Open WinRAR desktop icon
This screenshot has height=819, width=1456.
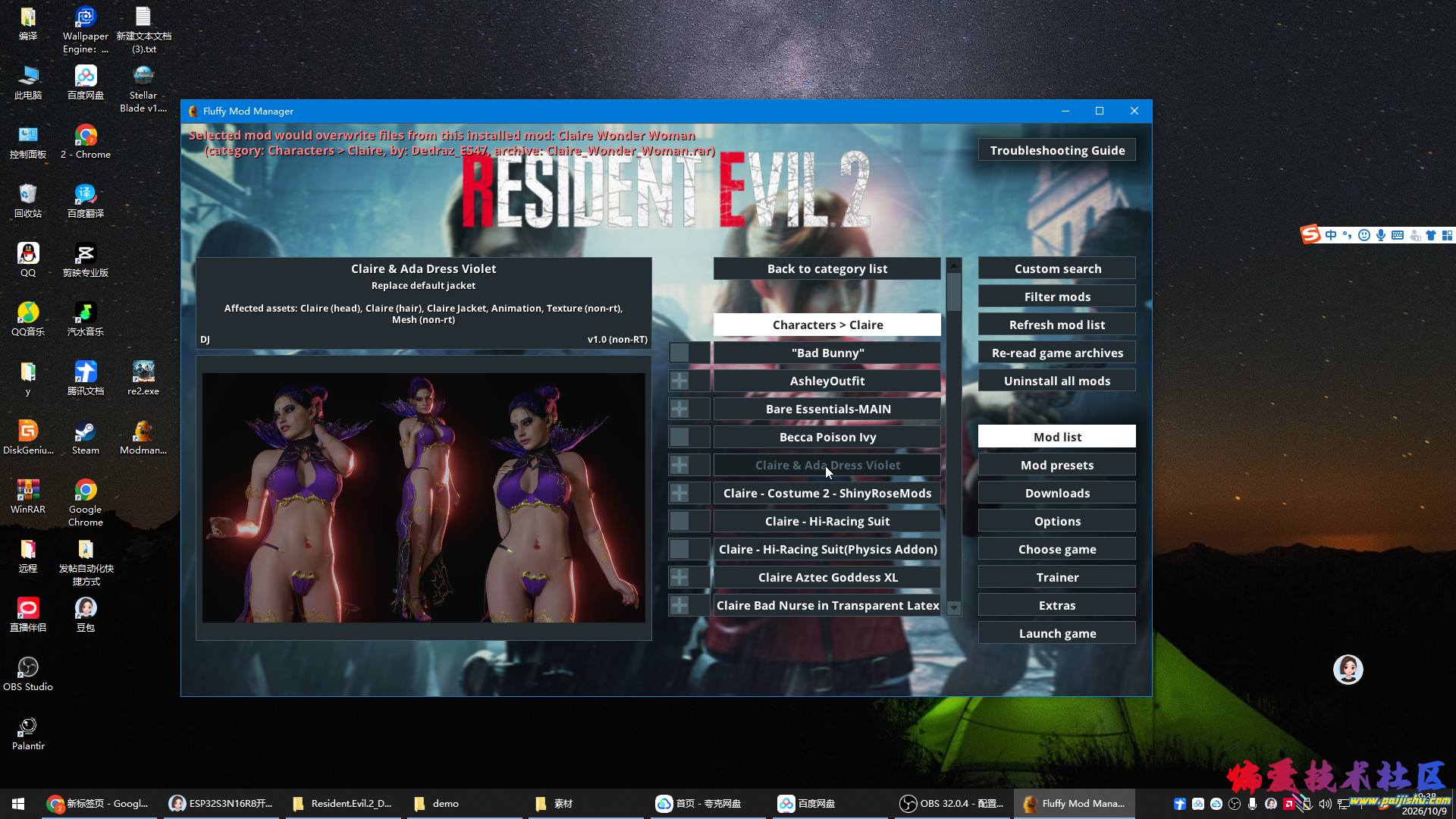point(28,497)
